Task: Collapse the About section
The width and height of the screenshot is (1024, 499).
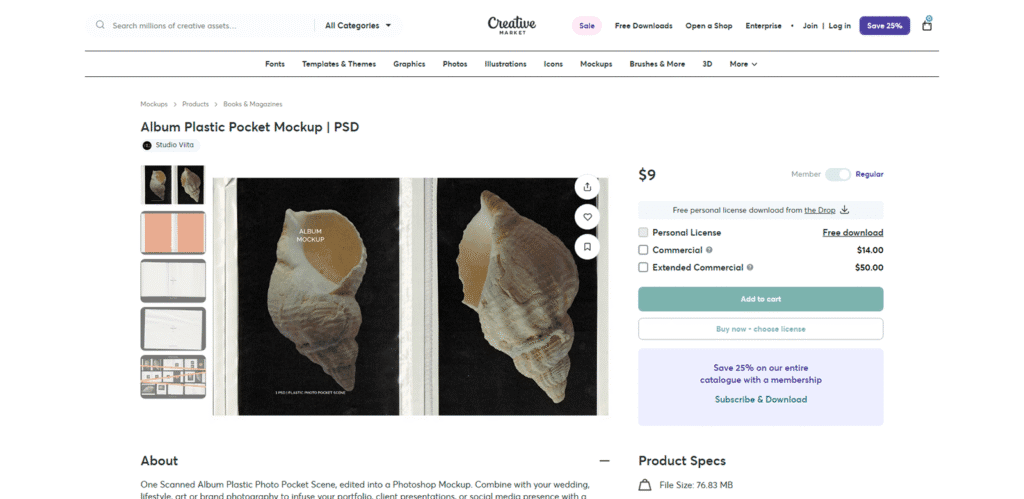Action: tap(604, 461)
